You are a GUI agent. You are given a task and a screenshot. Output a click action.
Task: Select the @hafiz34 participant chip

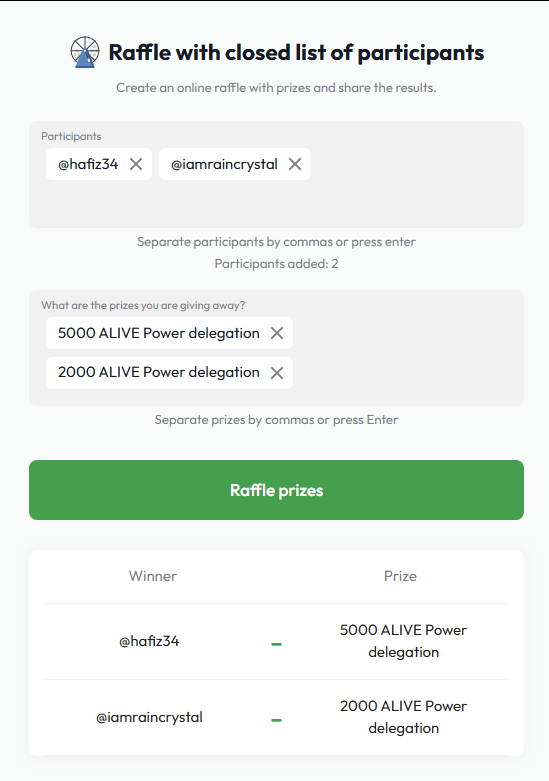pos(88,164)
